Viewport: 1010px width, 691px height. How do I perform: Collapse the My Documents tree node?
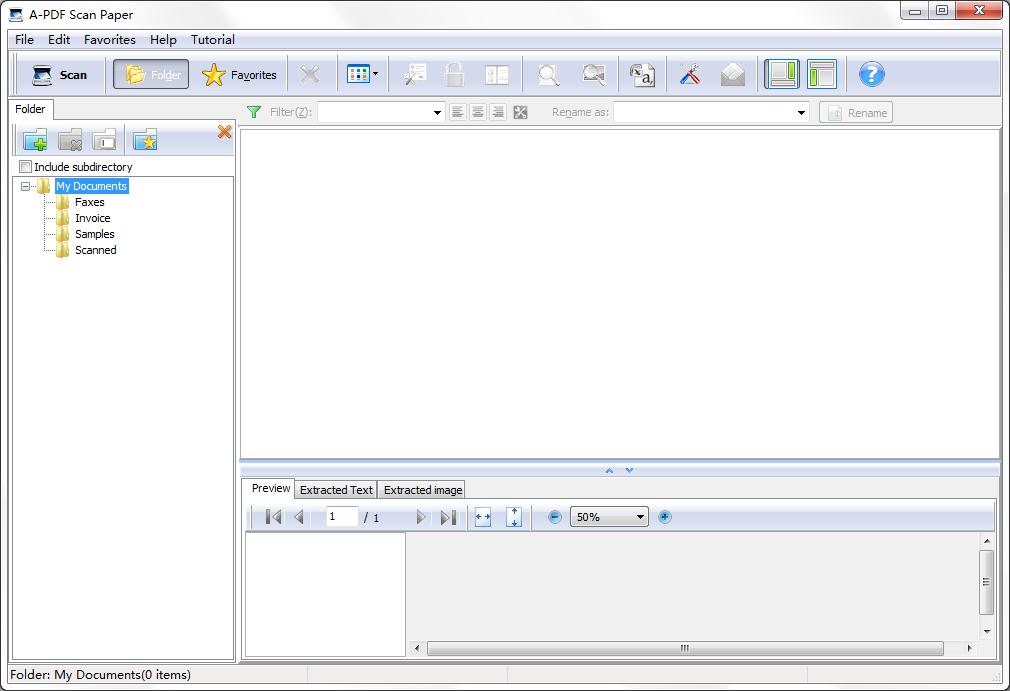26,186
